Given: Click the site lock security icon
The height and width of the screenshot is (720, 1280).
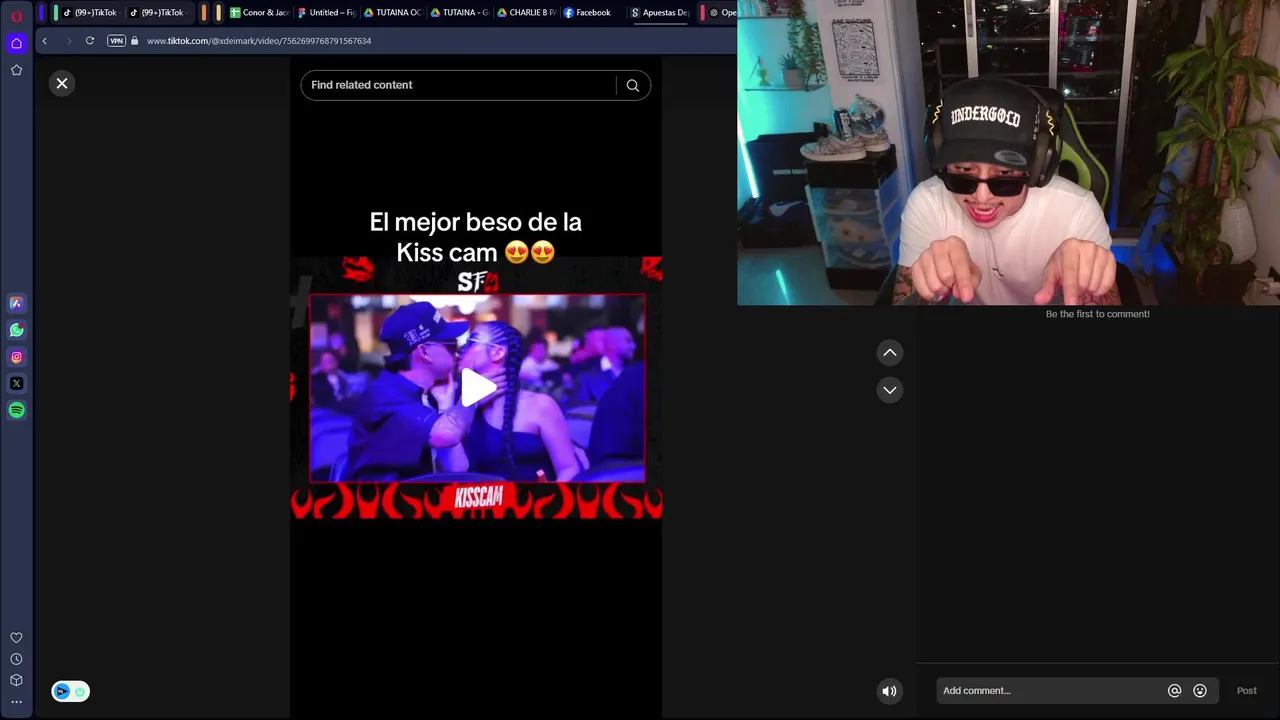Looking at the screenshot, I should [135, 41].
